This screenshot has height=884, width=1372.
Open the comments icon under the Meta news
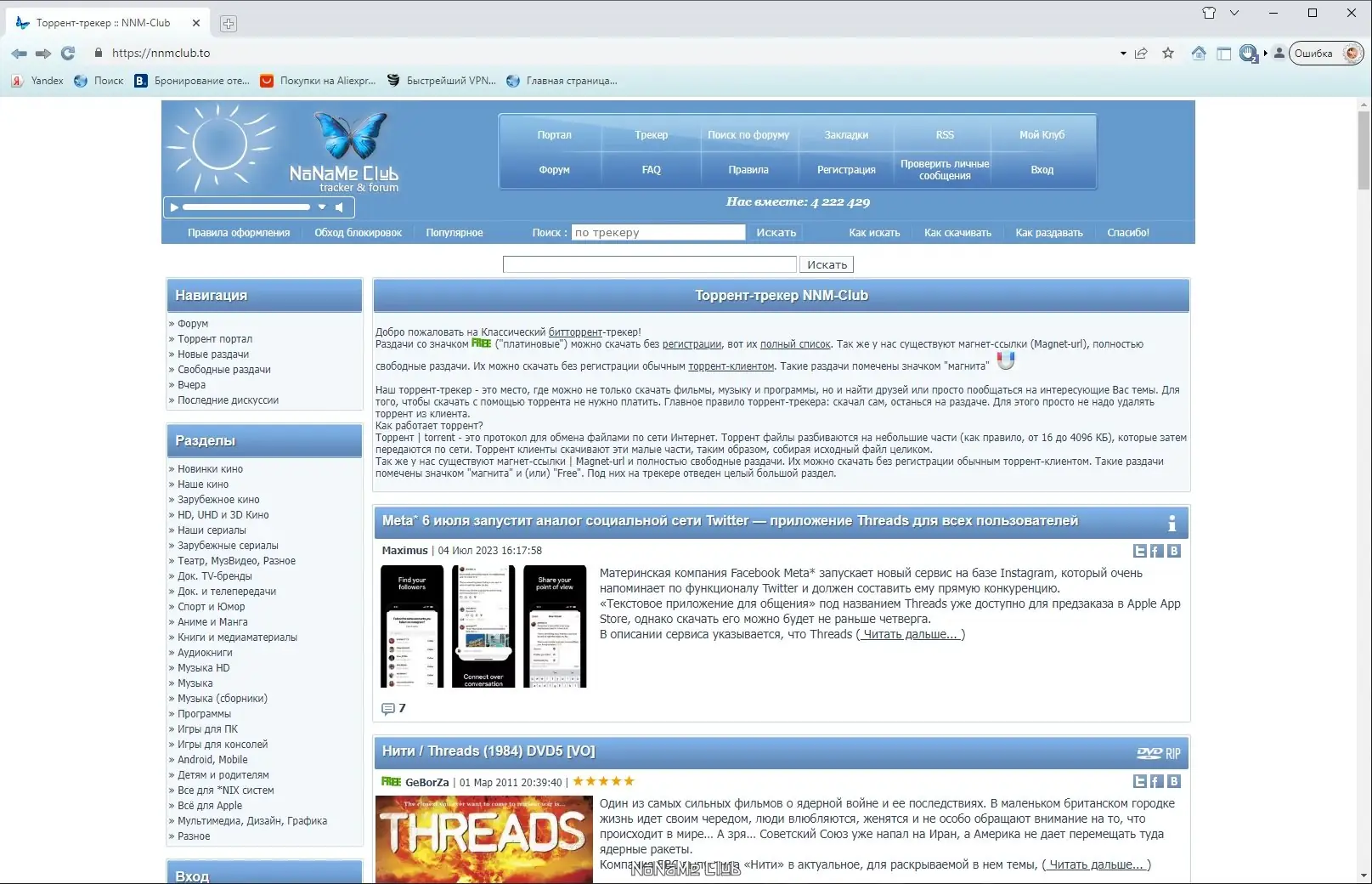point(388,709)
